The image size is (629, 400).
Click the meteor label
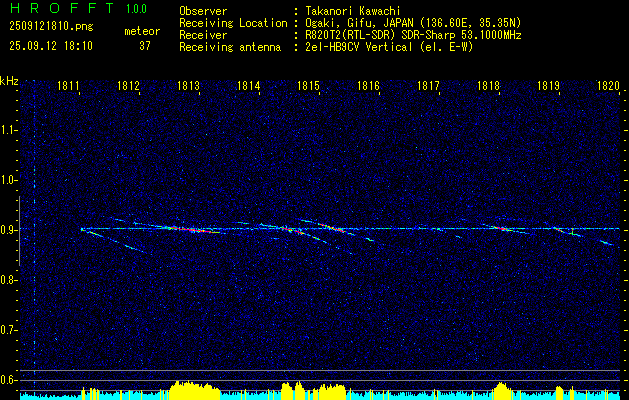pyautogui.click(x=142, y=31)
